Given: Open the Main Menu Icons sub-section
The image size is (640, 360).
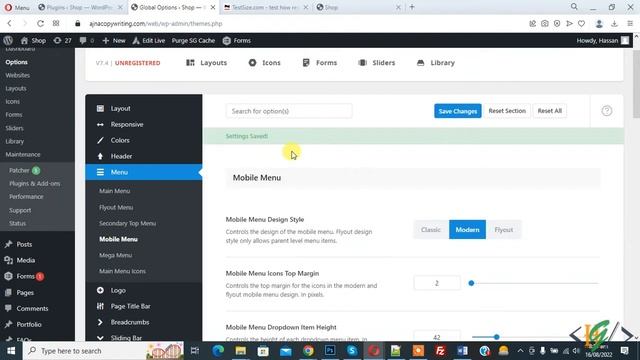Looking at the screenshot, I should pyautogui.click(x=122, y=271).
